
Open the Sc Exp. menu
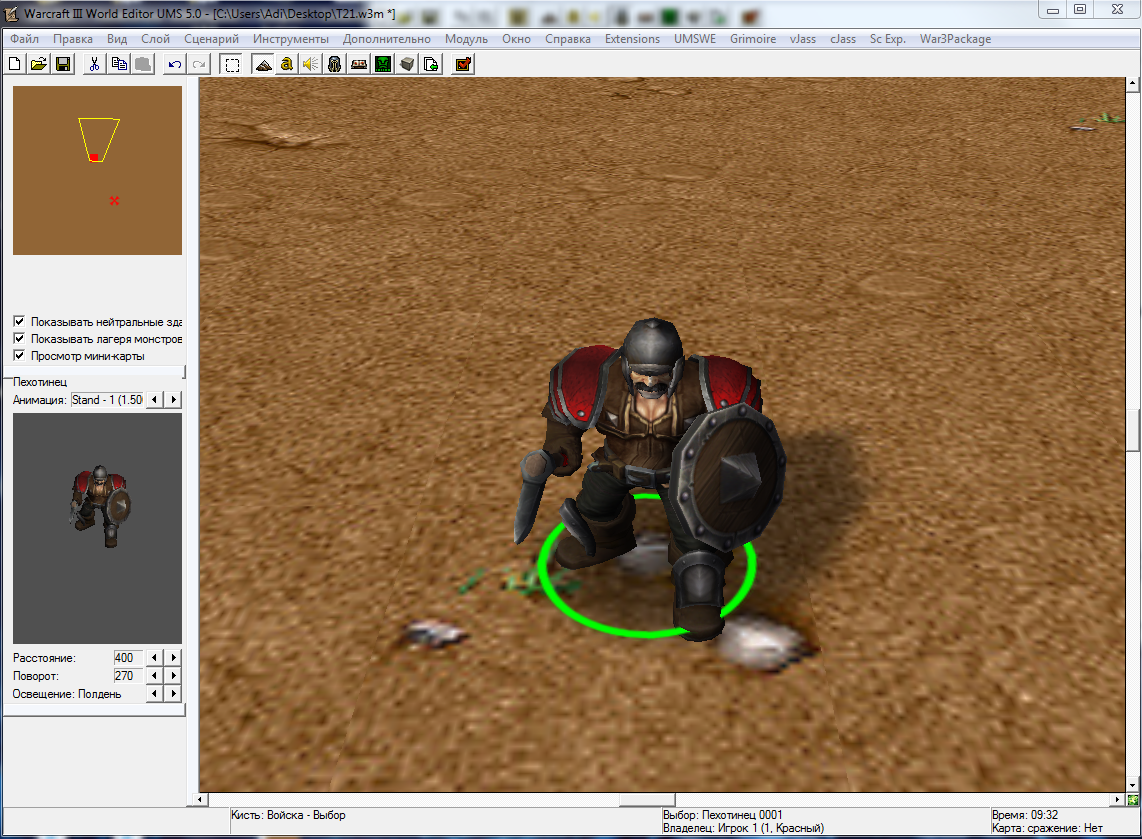(888, 39)
